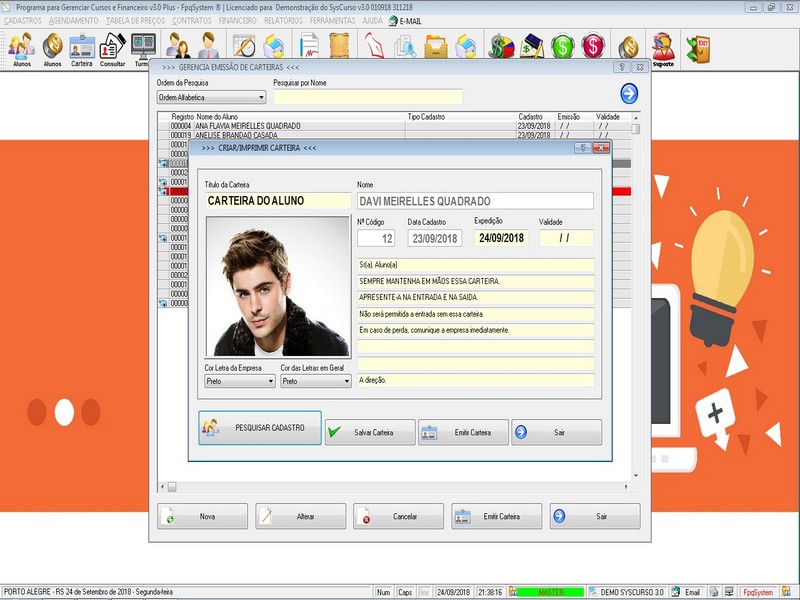Open the Ordem da Pesquisa dropdown

pos(211,97)
